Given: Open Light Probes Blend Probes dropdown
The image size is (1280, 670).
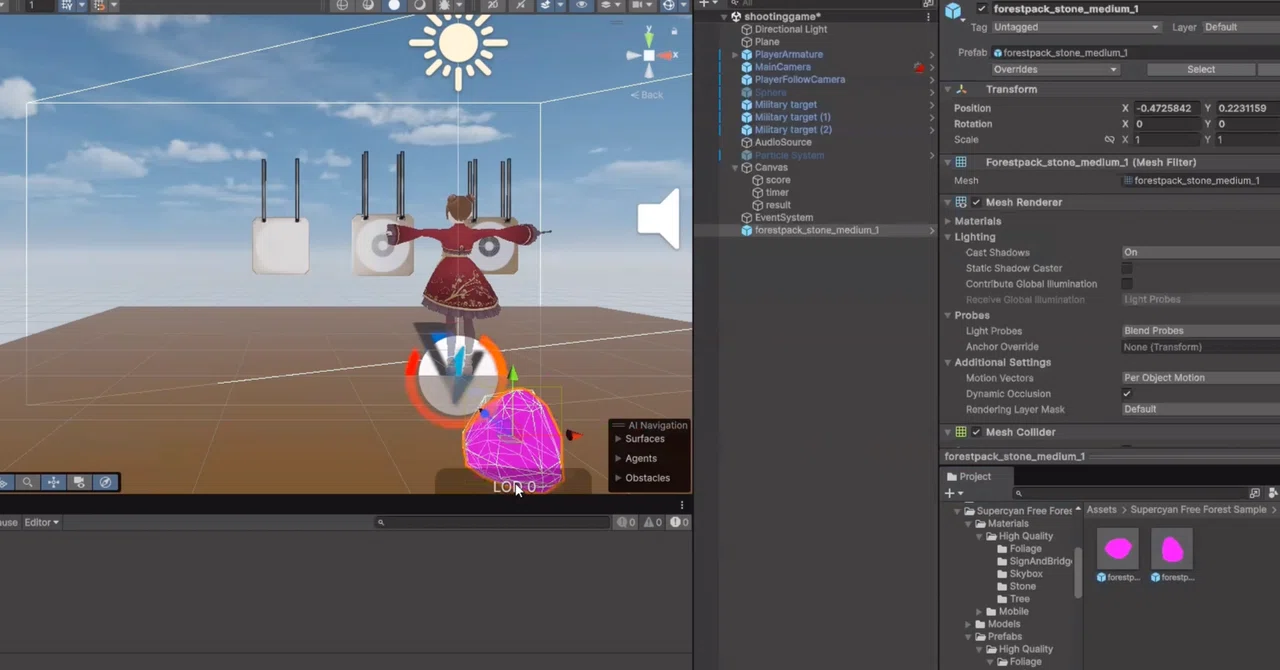Looking at the screenshot, I should 1200,331.
